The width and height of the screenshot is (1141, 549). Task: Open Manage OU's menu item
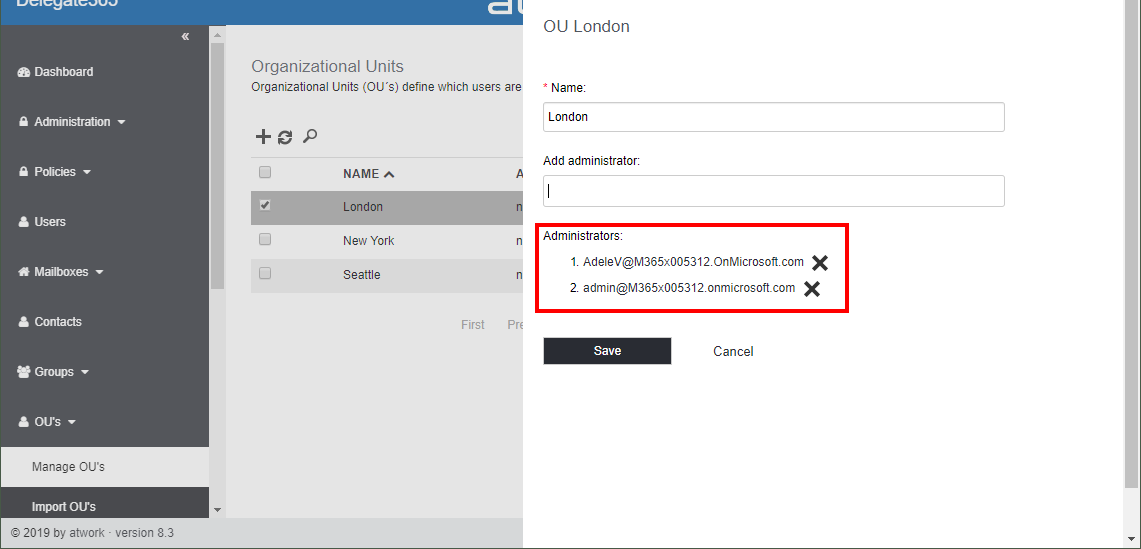pos(68,467)
